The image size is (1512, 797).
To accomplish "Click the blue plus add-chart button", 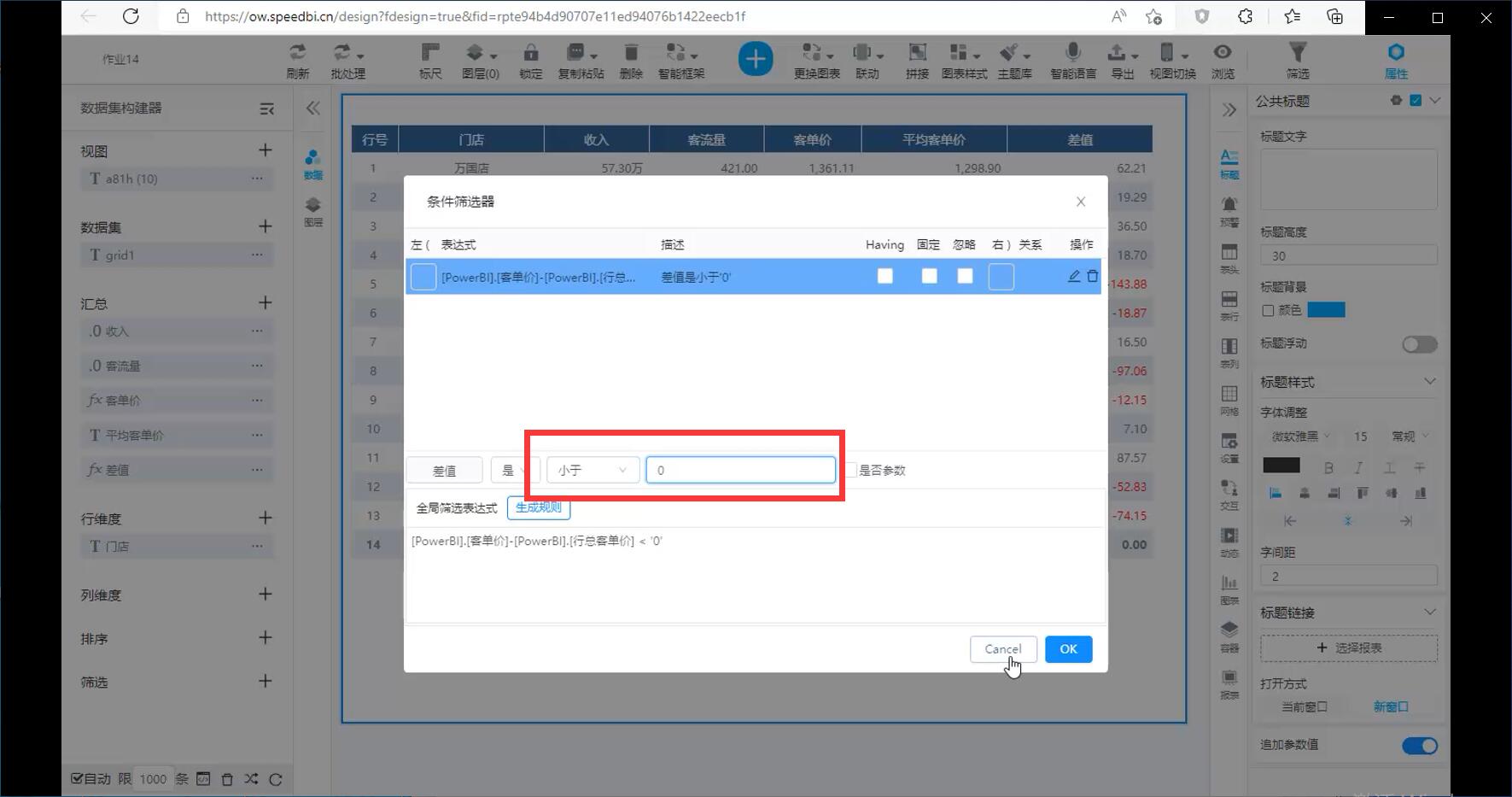I will pos(755,58).
